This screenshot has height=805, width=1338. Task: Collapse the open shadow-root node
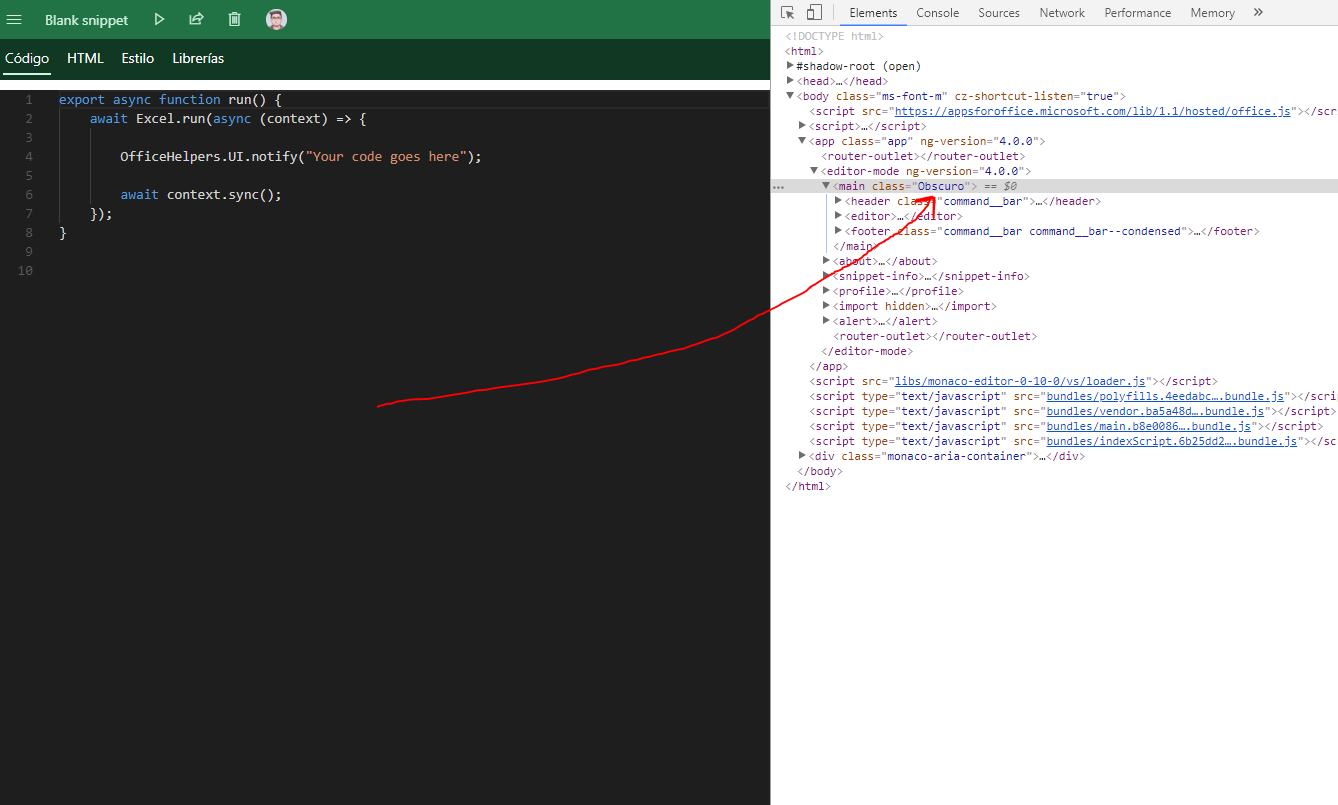(x=790, y=65)
